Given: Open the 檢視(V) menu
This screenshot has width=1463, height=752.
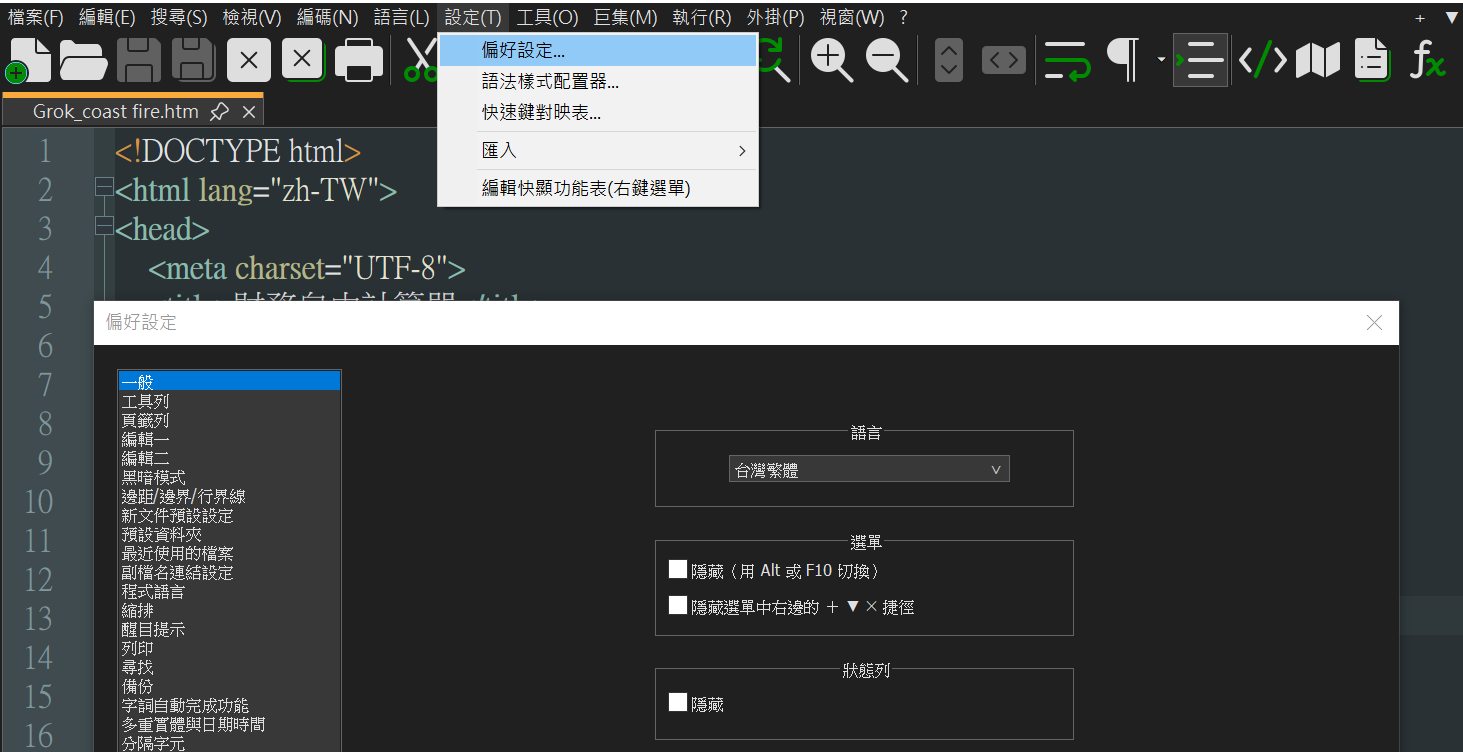Looking at the screenshot, I should click(252, 17).
